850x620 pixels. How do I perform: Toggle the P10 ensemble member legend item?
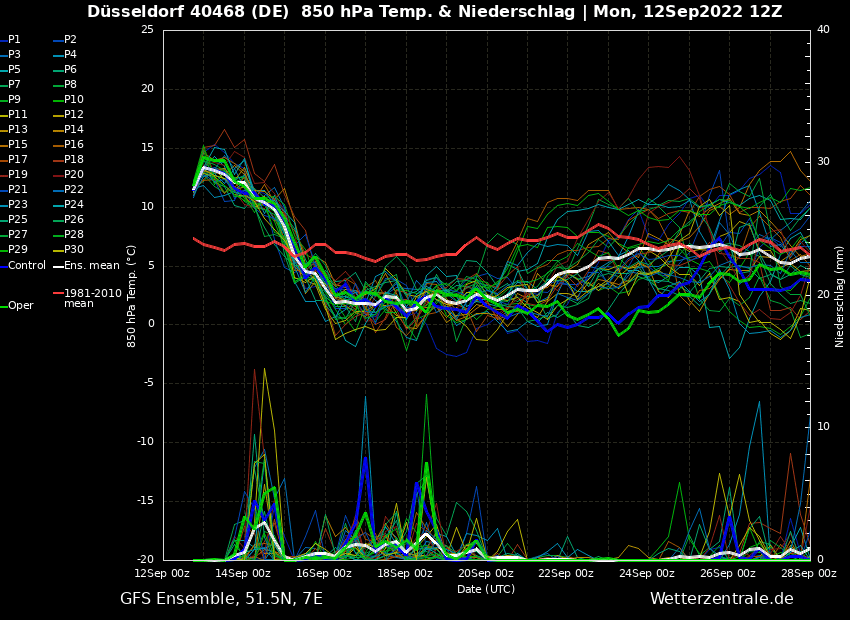(x=74, y=99)
